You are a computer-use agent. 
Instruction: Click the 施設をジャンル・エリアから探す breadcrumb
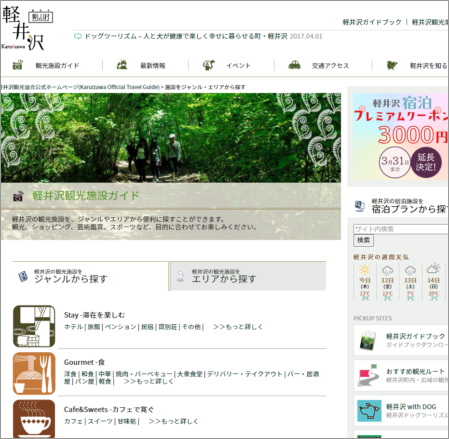[205, 87]
